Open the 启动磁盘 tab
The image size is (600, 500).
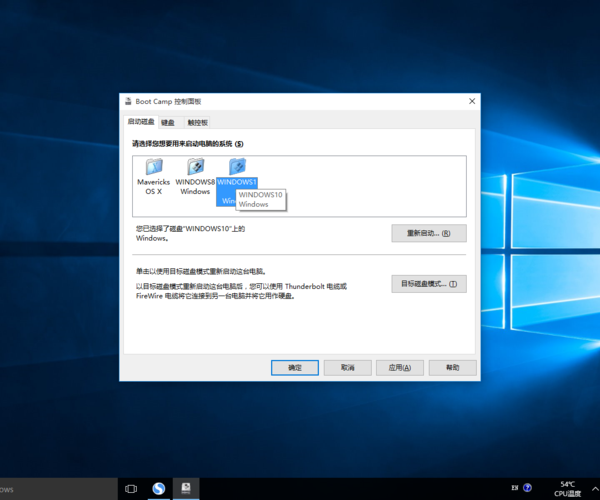point(141,122)
